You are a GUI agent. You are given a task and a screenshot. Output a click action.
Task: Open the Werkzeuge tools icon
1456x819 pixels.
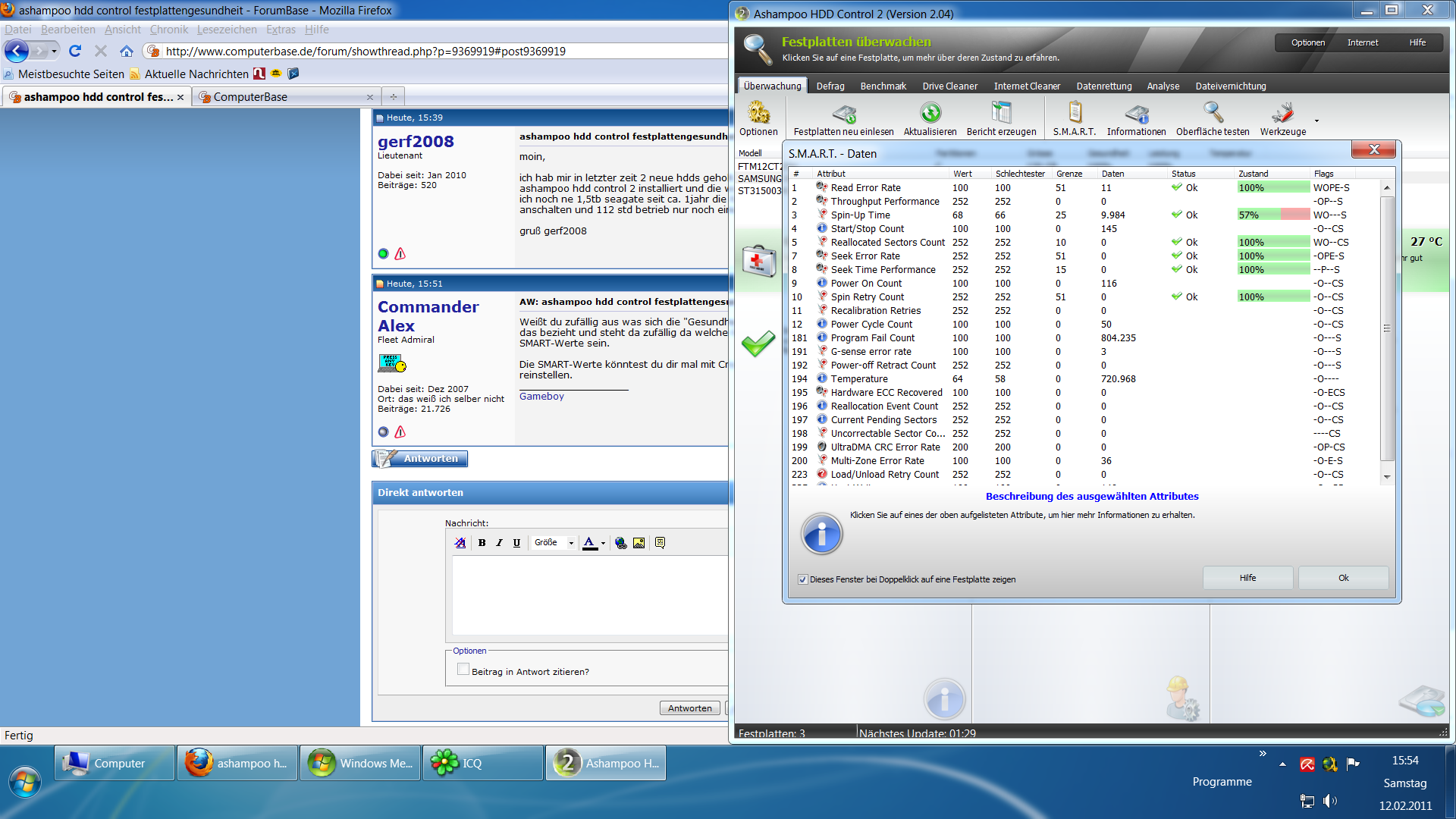(x=1282, y=114)
